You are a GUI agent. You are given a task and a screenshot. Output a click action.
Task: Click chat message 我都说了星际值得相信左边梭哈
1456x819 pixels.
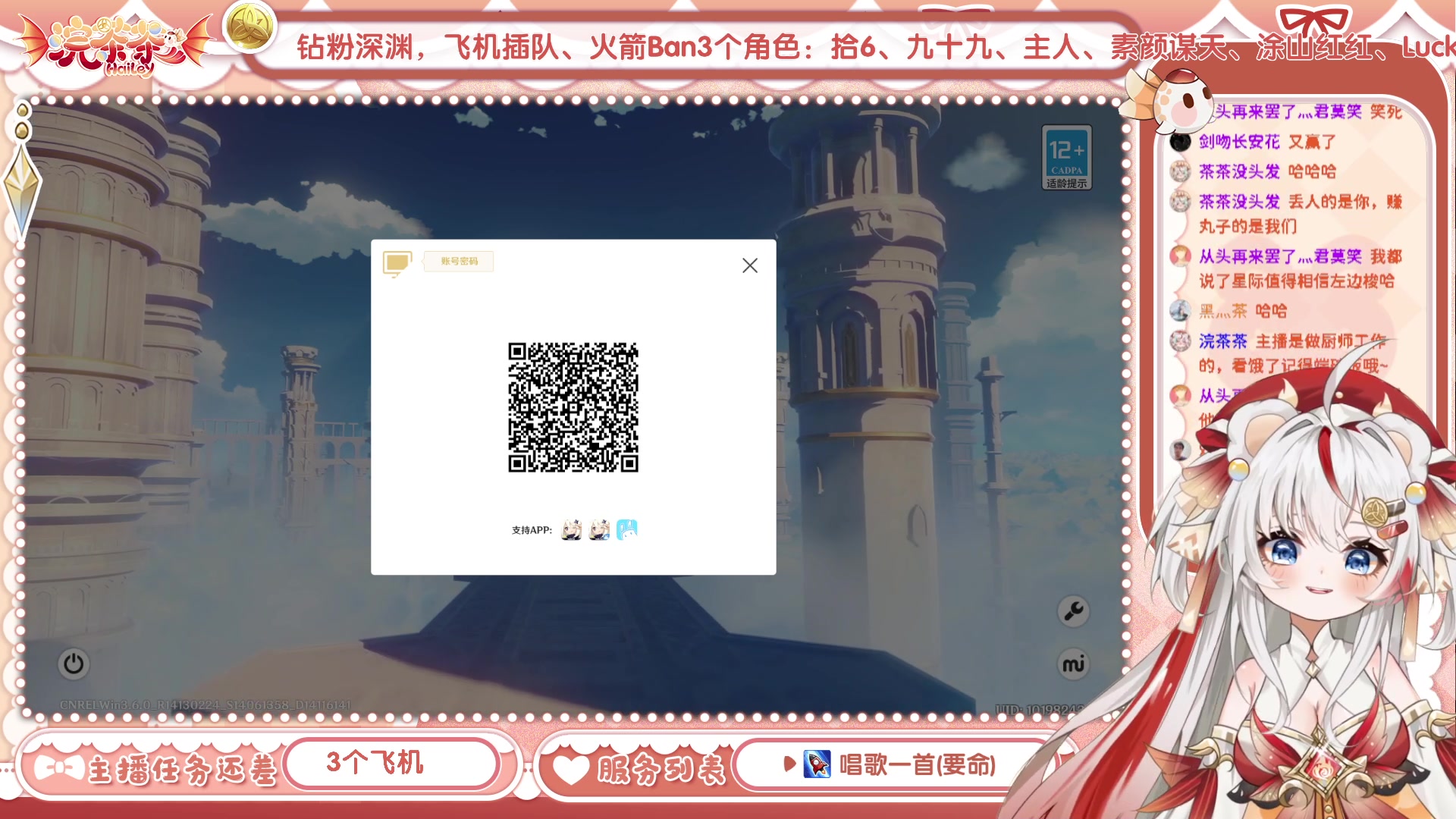1300,268
